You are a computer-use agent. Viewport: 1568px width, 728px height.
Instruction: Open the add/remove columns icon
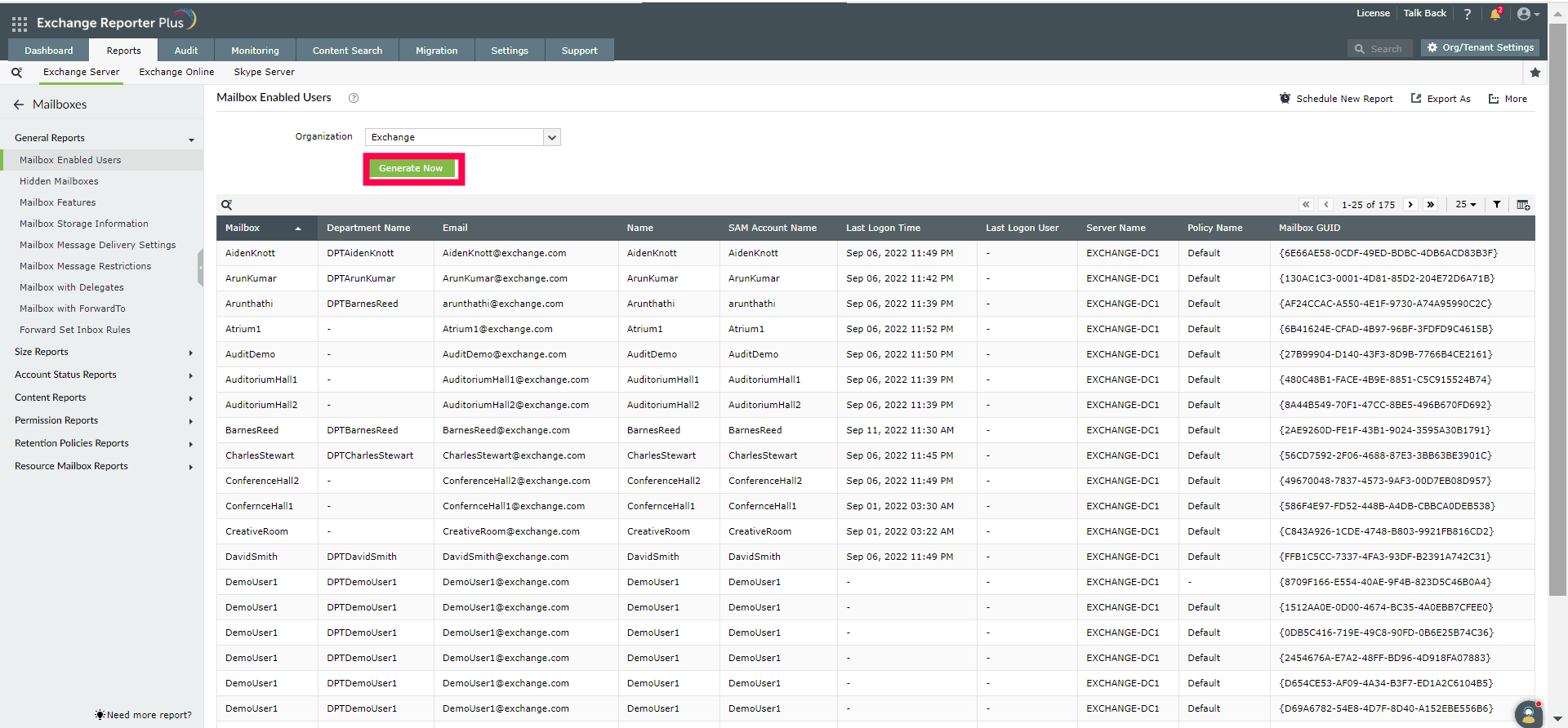pos(1523,205)
